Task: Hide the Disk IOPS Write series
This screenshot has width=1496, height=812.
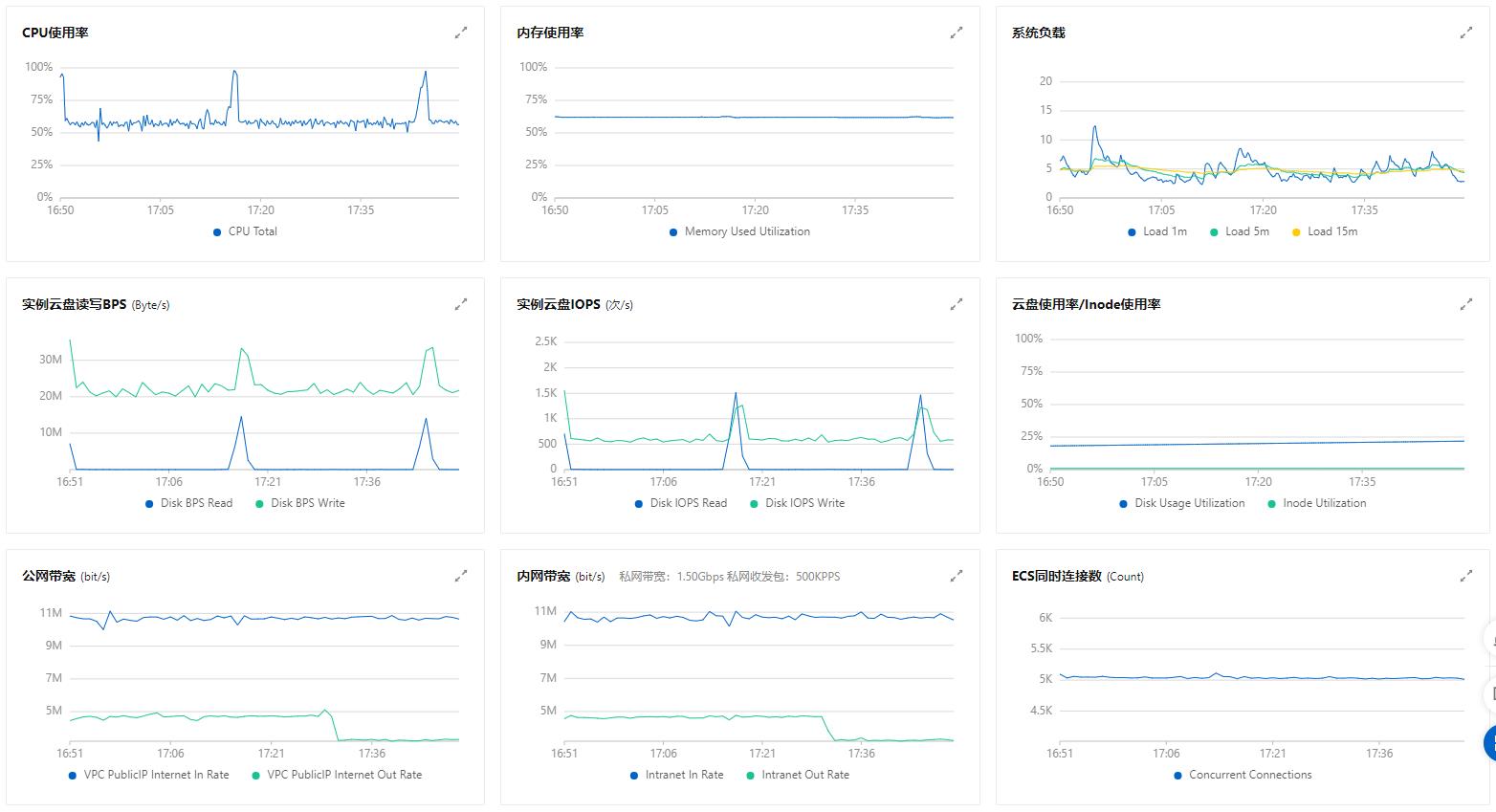Action: point(803,503)
